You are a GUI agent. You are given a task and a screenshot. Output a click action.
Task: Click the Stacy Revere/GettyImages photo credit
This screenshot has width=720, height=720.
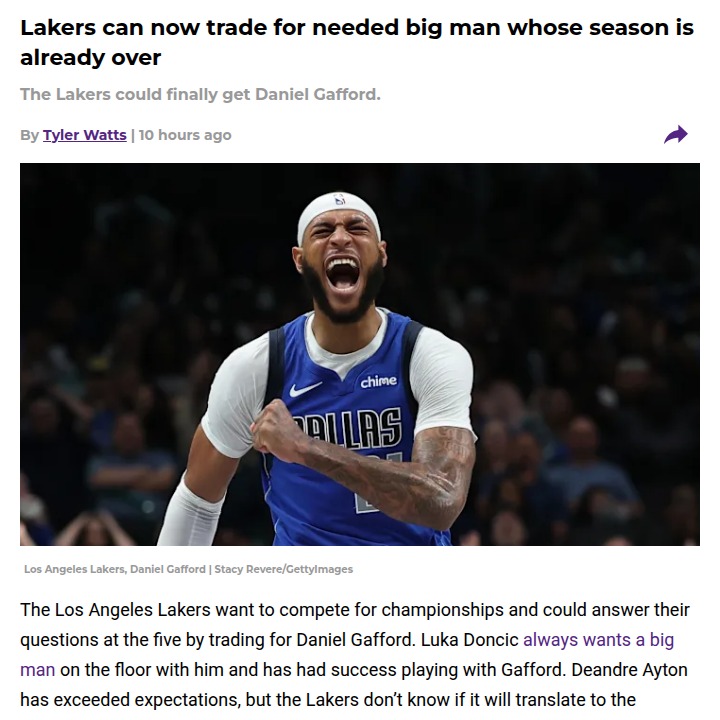(283, 569)
